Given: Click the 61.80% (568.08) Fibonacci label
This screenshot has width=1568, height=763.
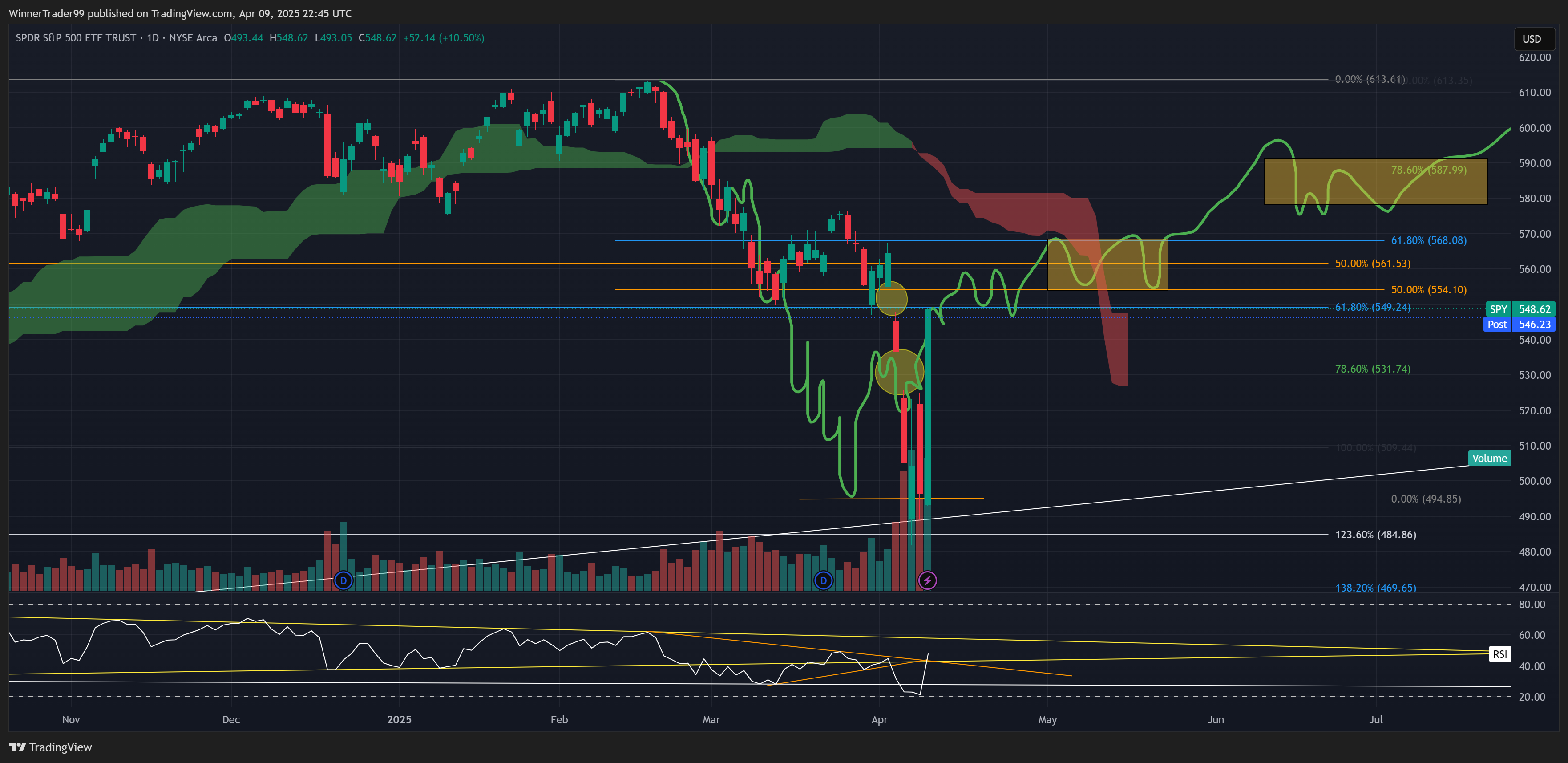Looking at the screenshot, I should [x=1429, y=240].
